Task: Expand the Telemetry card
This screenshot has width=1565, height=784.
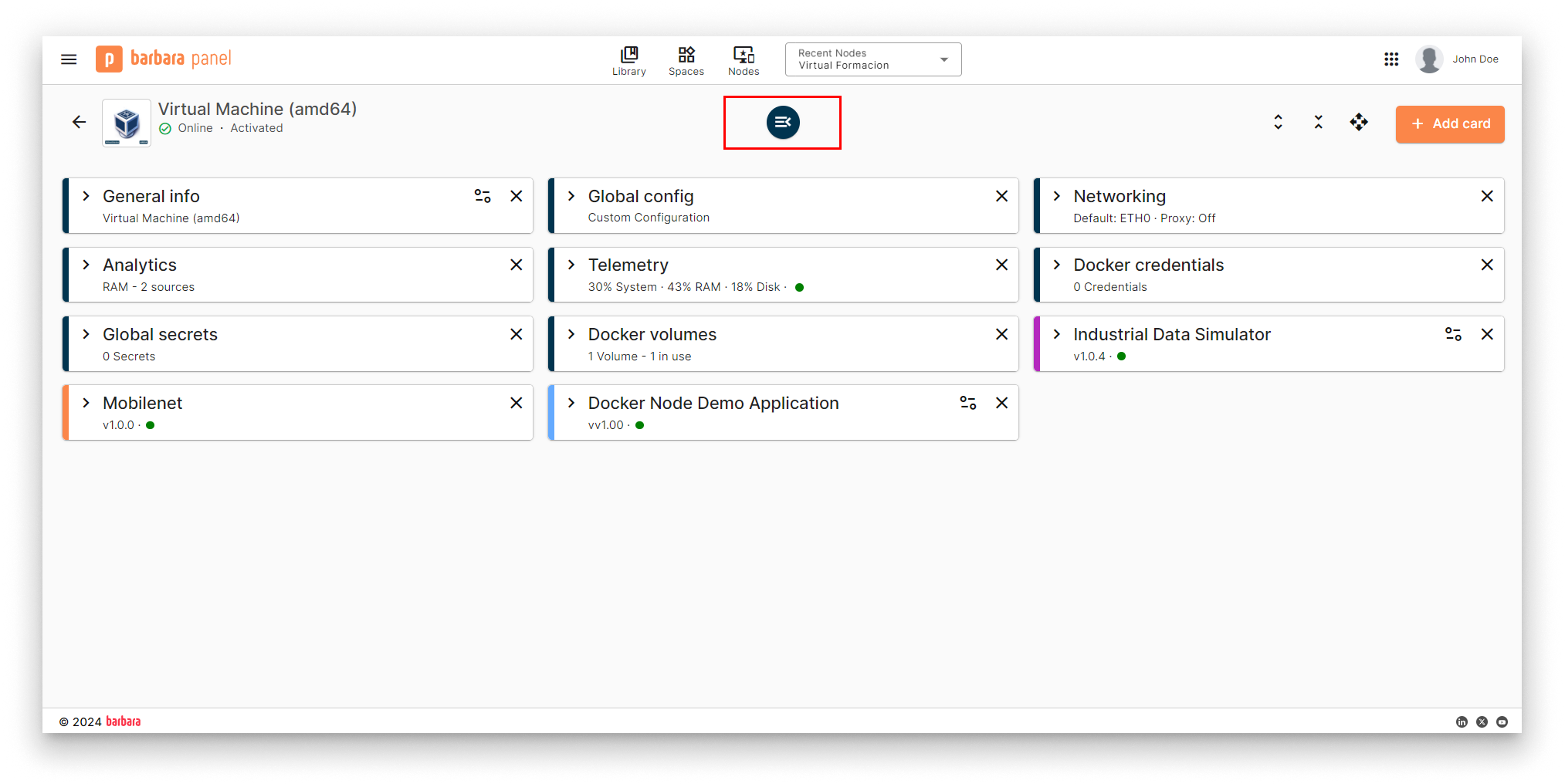Action: [x=571, y=265]
